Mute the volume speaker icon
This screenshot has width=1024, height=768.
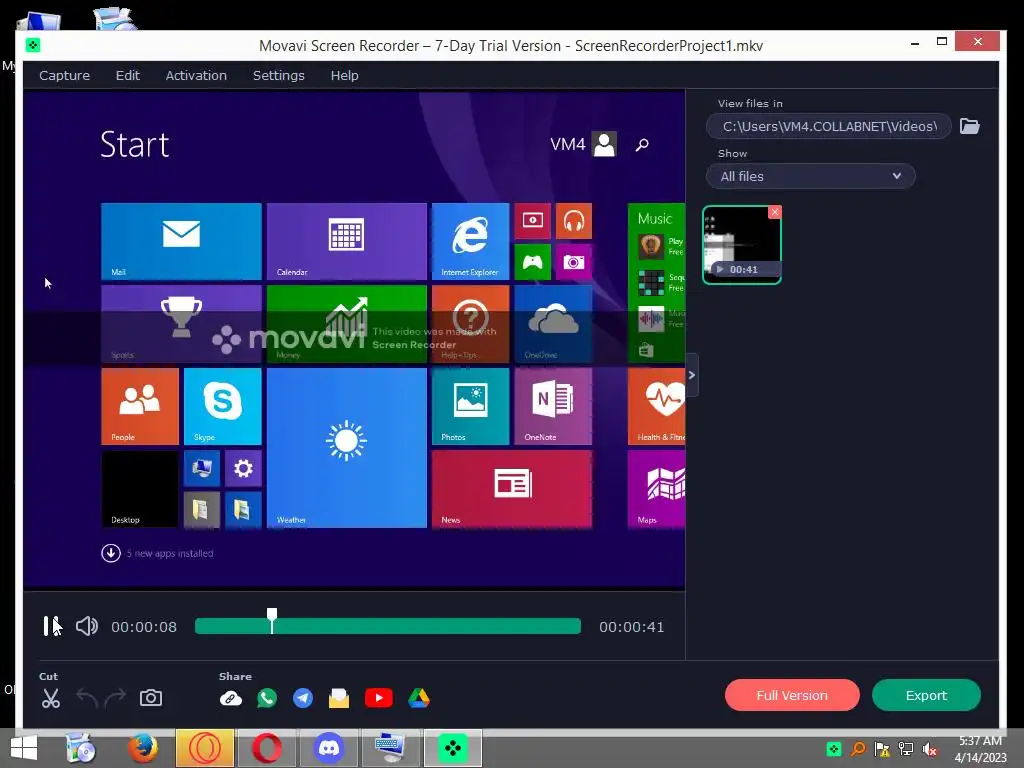pyautogui.click(x=87, y=626)
